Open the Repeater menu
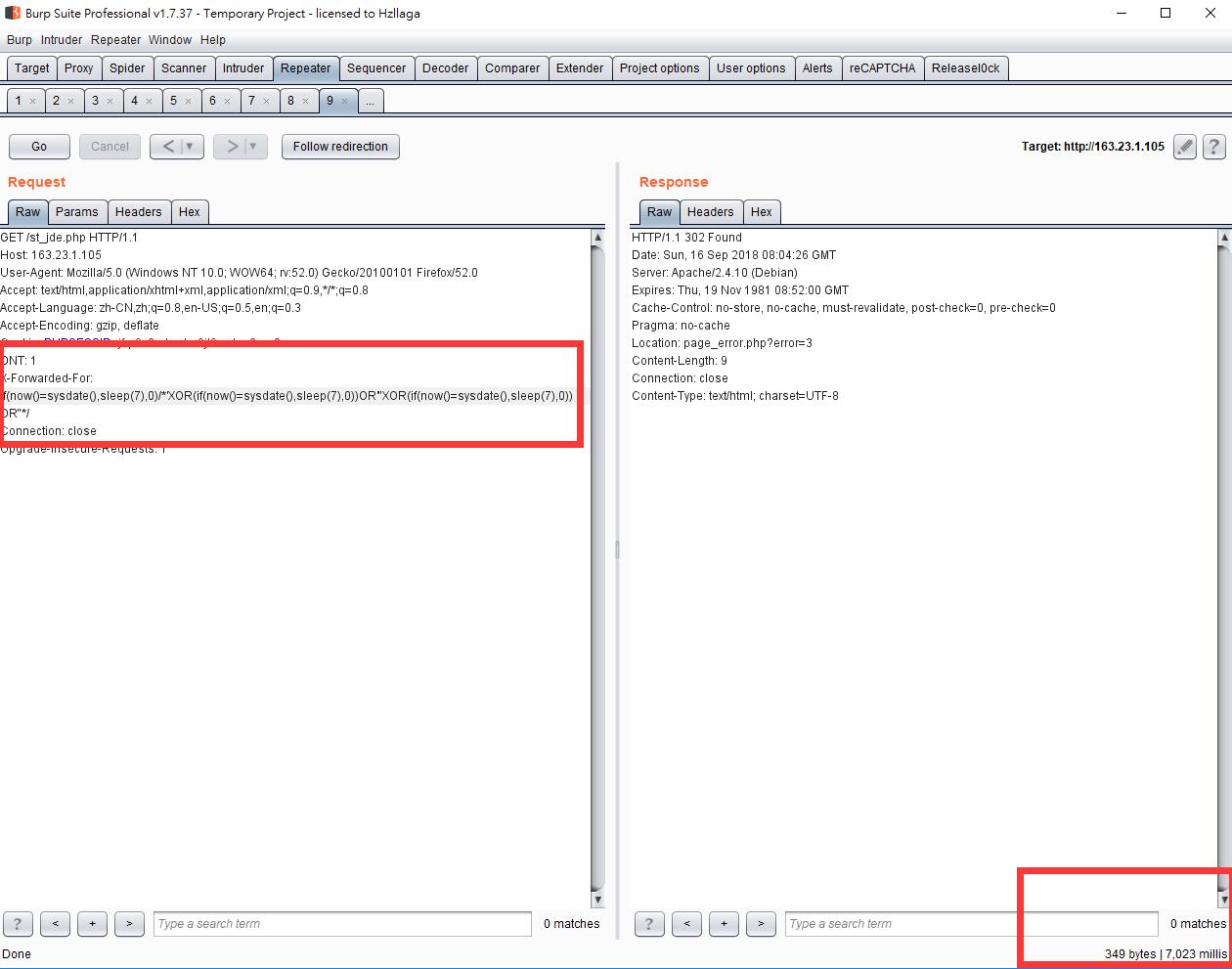The width and height of the screenshot is (1232, 969). (116, 40)
